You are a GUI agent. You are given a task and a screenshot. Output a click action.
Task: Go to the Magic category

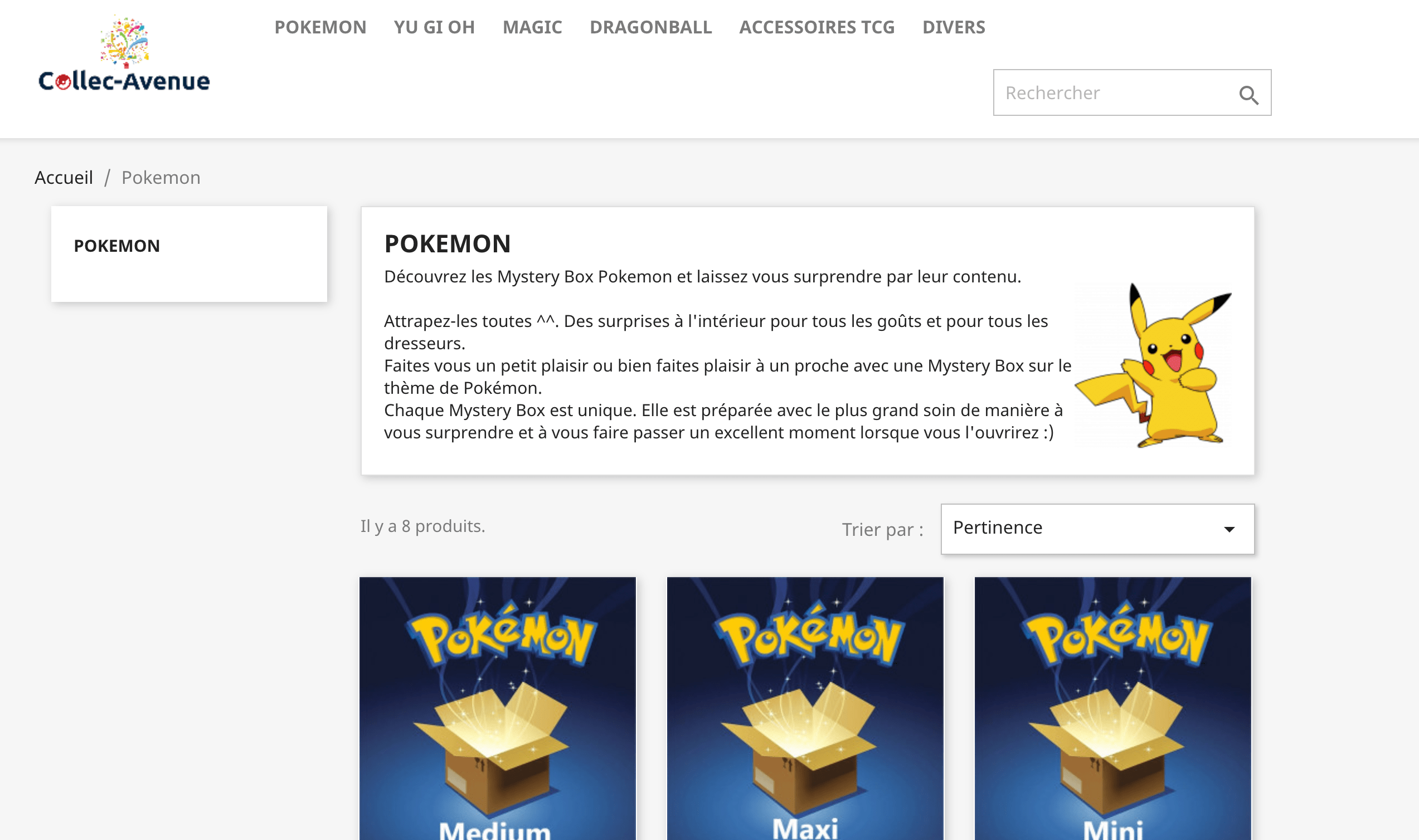tap(532, 27)
